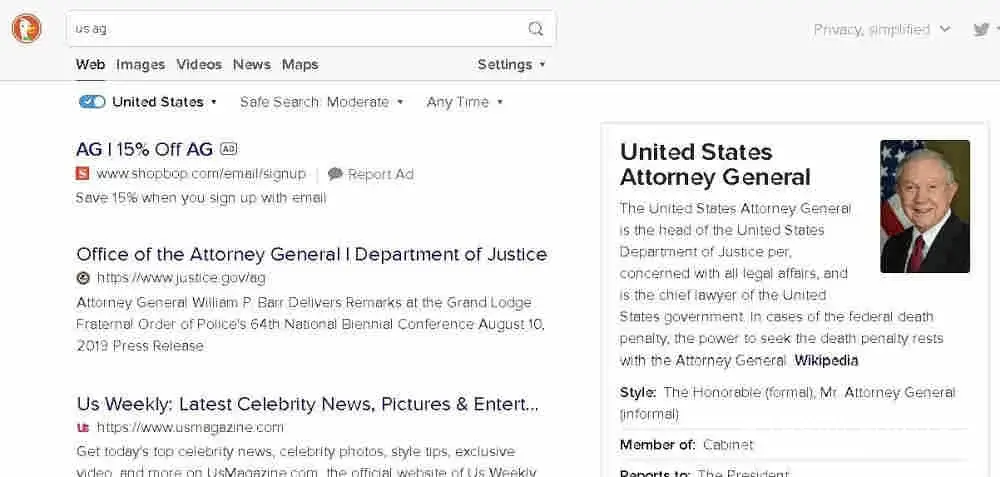Toggle the United States region switch
1000x477 pixels.
click(92, 102)
